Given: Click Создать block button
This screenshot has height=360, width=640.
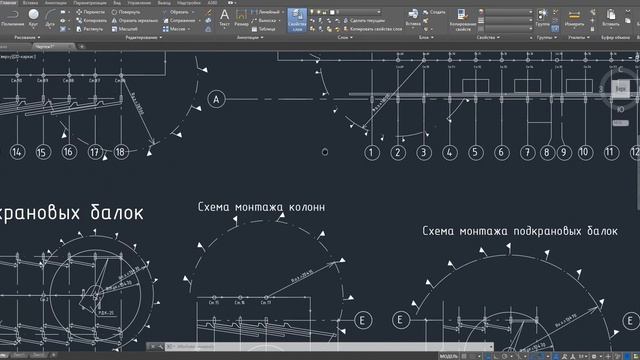Looking at the screenshot, I should pyautogui.click(x=434, y=12).
